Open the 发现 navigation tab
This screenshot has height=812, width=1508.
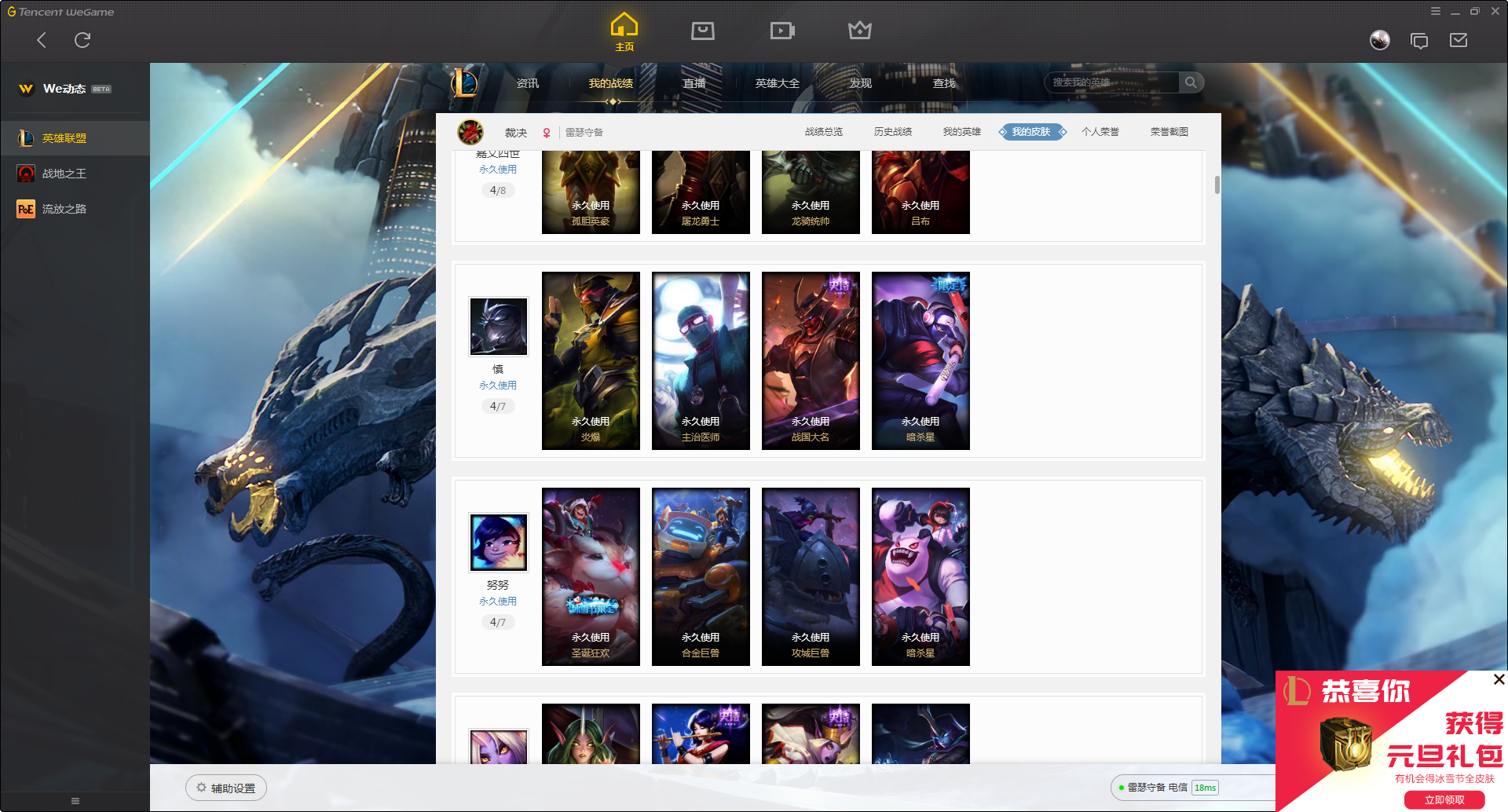pos(861,83)
